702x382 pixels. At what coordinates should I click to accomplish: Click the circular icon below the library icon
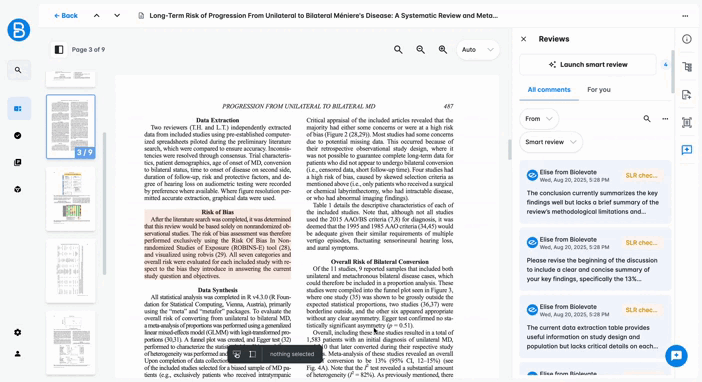[18, 189]
